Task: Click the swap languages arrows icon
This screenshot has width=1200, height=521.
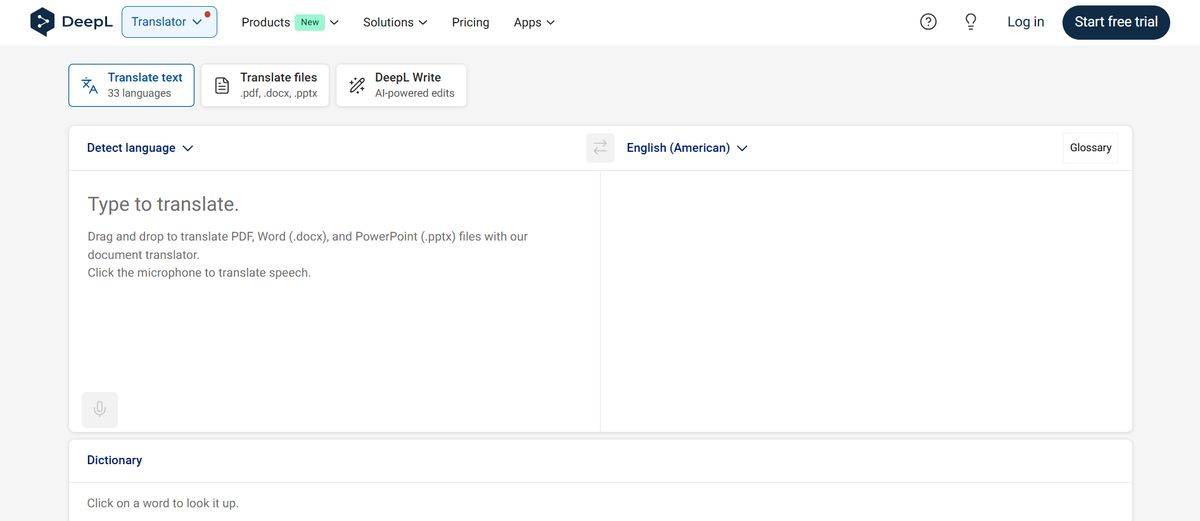Action: point(600,148)
